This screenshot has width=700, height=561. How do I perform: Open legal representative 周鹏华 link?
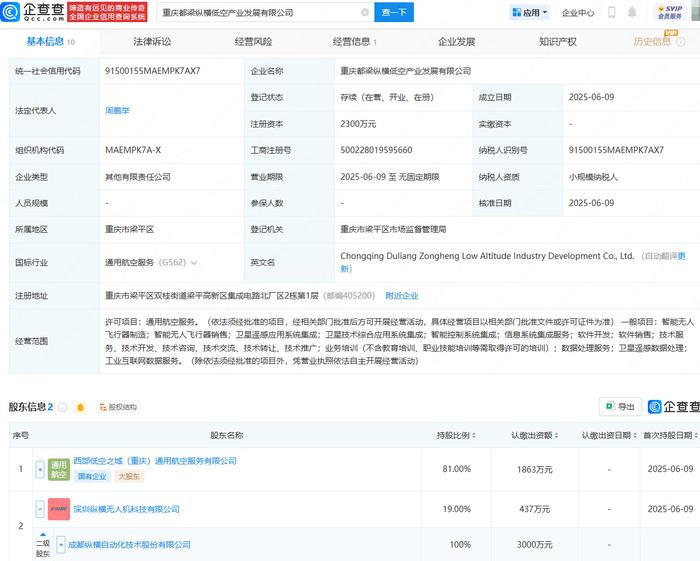(117, 110)
